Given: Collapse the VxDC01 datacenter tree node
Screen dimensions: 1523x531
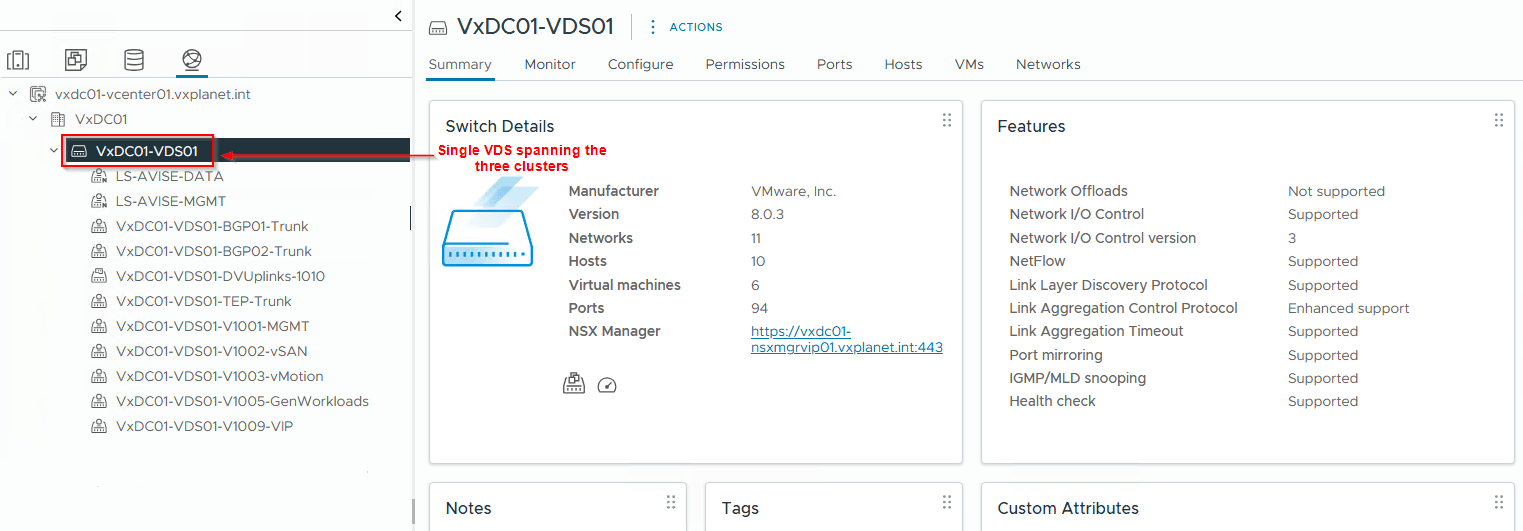Looking at the screenshot, I should tap(33, 119).
